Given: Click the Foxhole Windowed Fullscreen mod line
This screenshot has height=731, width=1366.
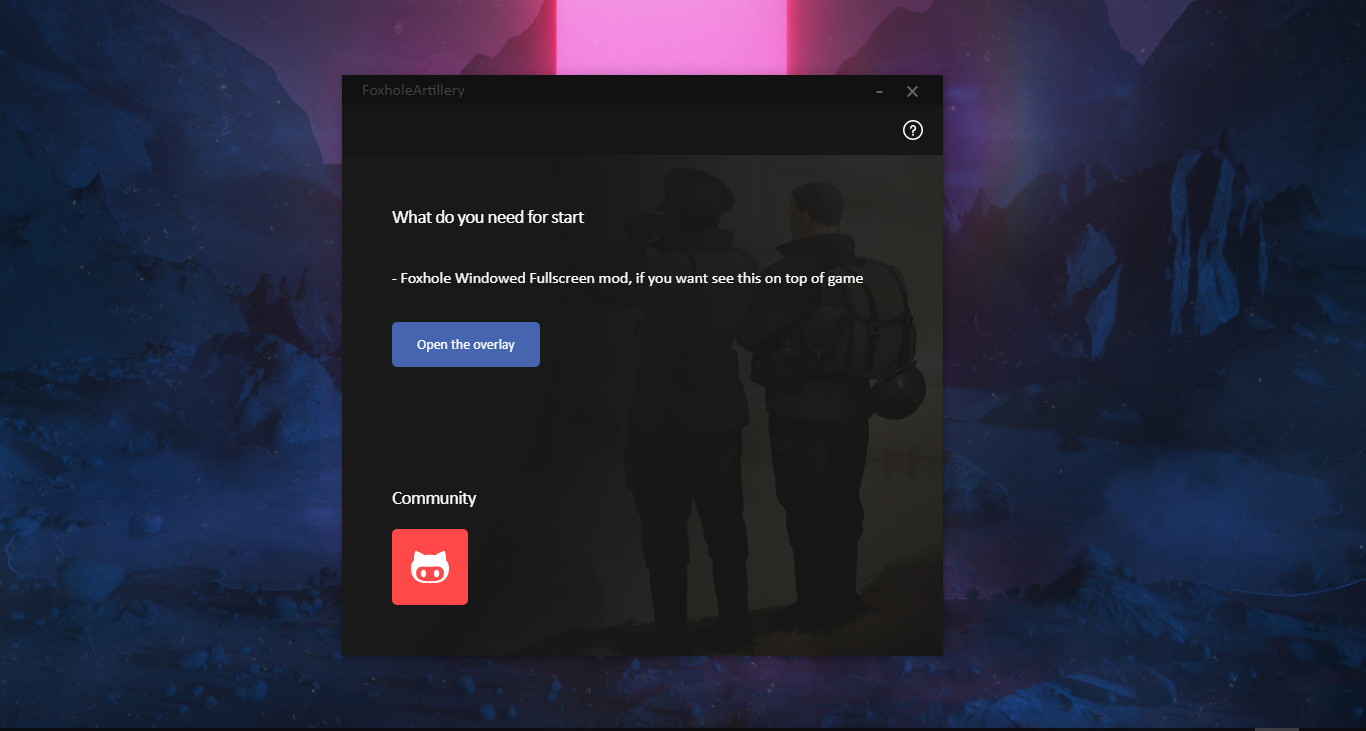Looking at the screenshot, I should tap(627, 278).
